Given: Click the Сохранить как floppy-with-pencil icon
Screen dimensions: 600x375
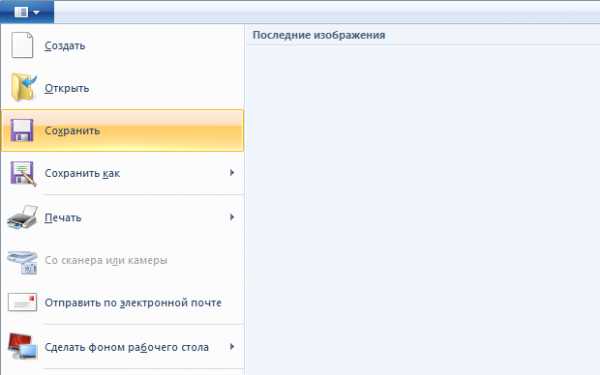Looking at the screenshot, I should point(23,173).
